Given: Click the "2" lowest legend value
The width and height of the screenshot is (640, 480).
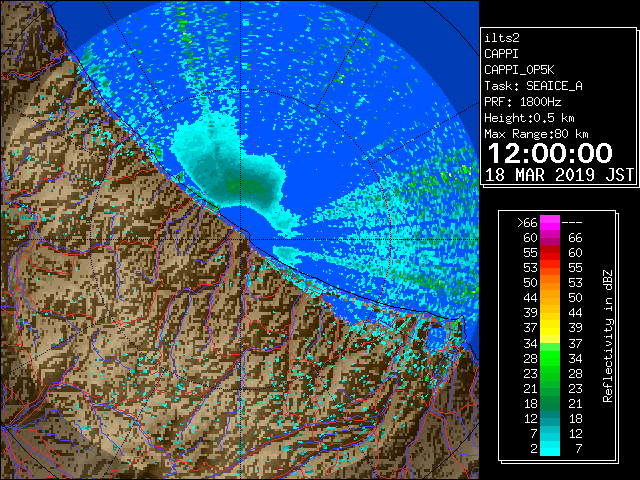Looking at the screenshot, I should [x=533, y=448].
